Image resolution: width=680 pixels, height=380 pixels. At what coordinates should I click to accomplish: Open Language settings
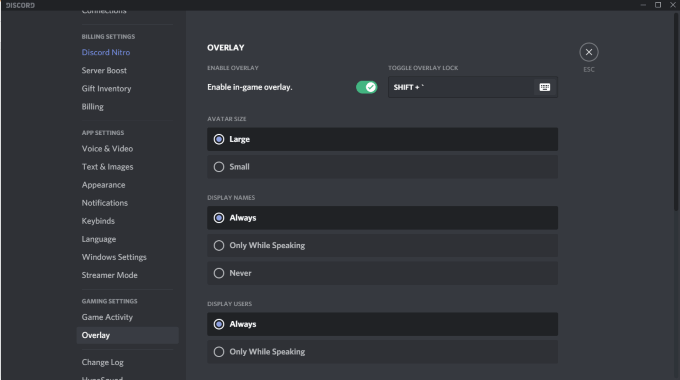point(98,239)
